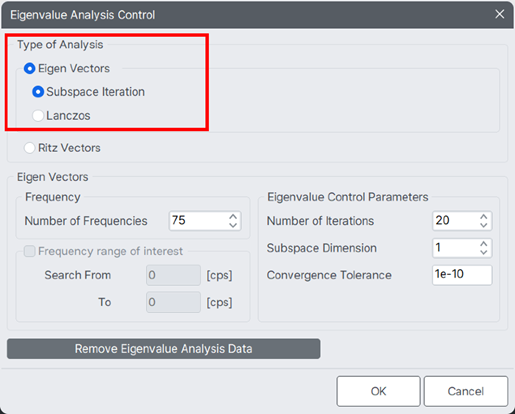
Task: Dismiss the dialog with Cancel
Action: click(466, 391)
